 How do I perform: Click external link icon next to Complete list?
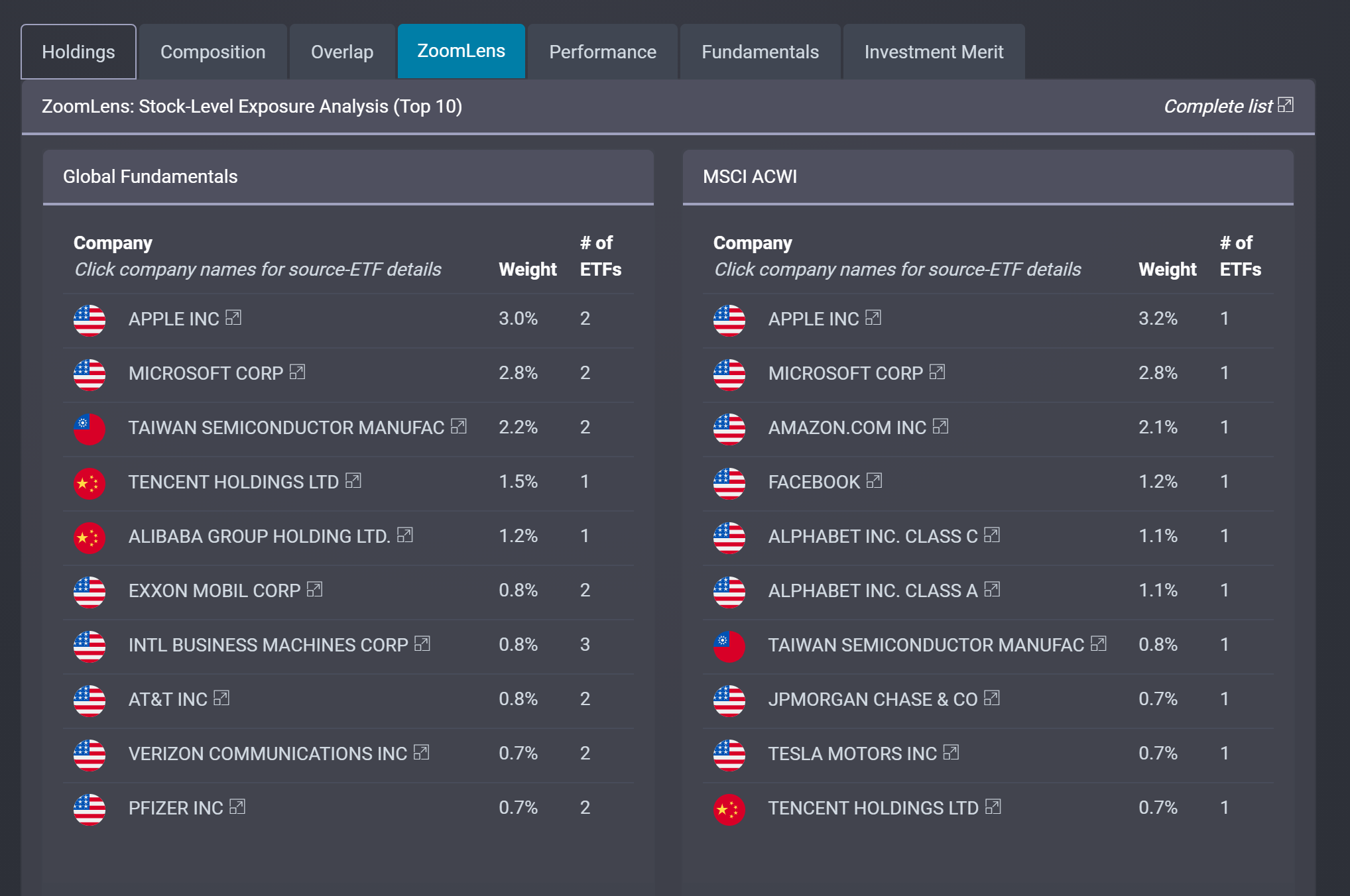(x=1285, y=105)
